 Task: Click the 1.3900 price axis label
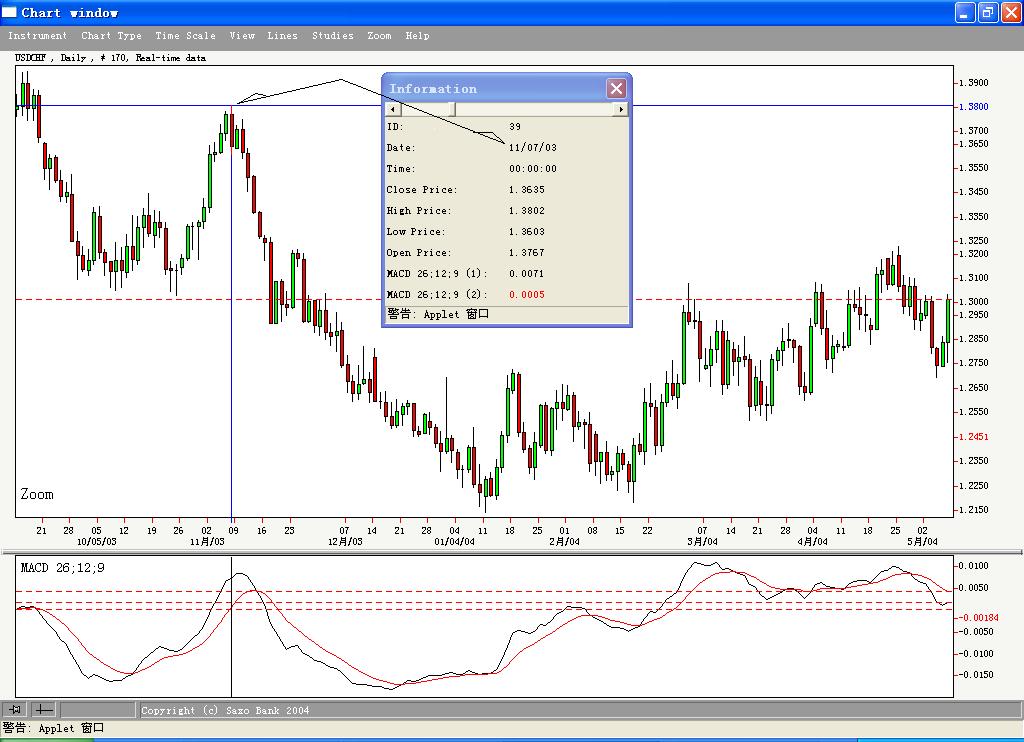[x=974, y=82]
